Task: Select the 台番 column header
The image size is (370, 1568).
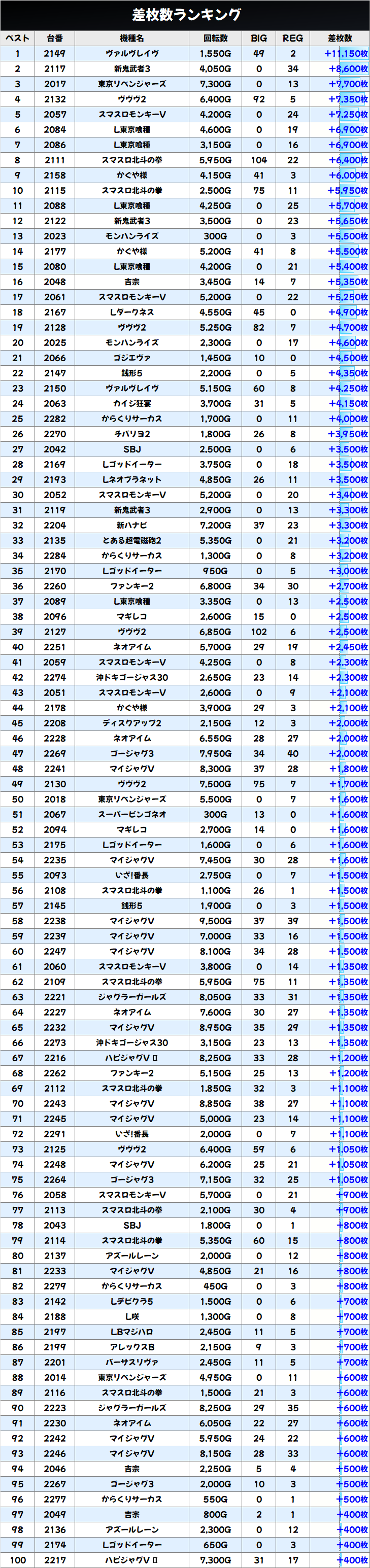Action: [x=55, y=39]
